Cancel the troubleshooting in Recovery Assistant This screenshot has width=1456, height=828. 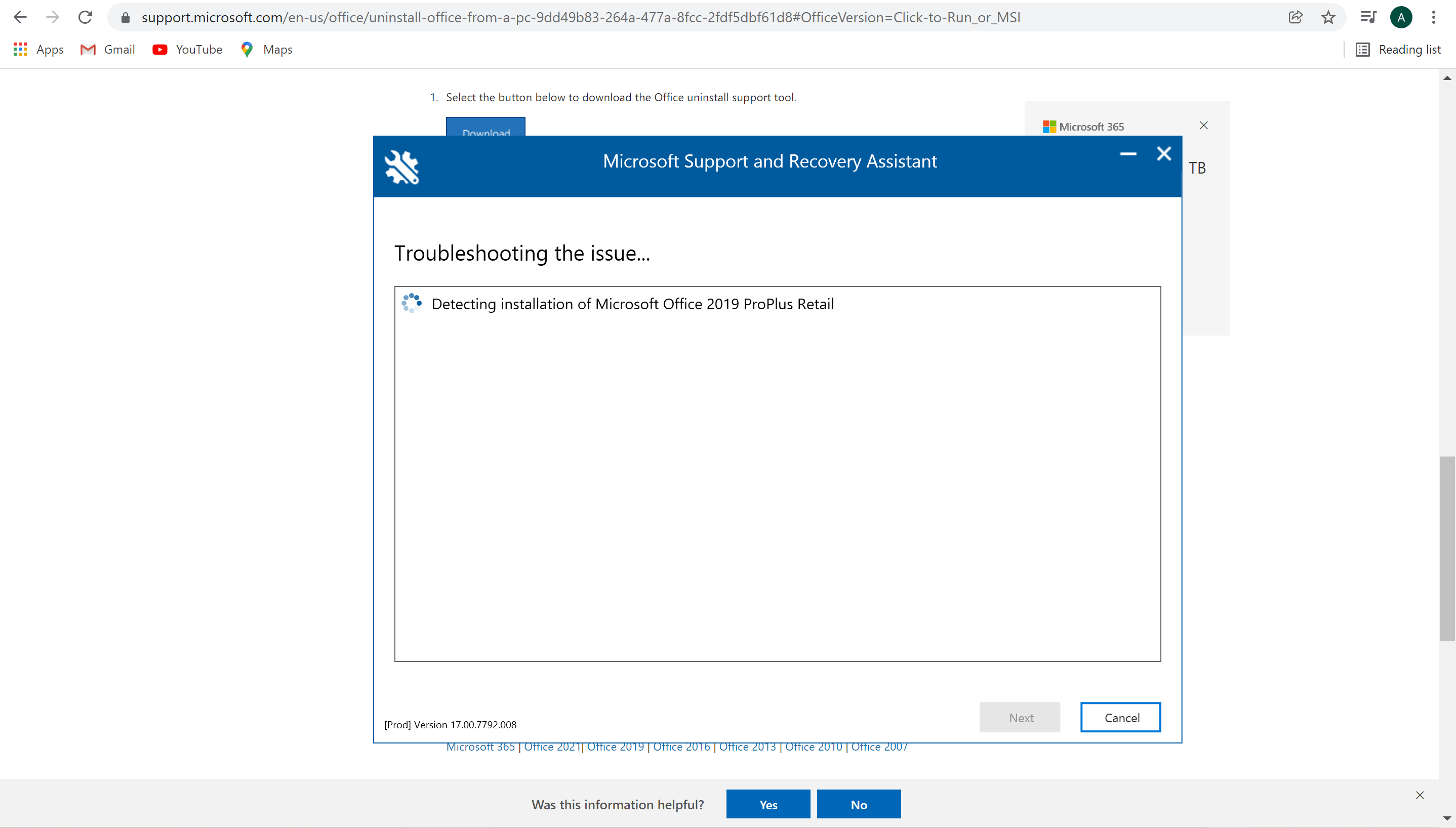tap(1120, 717)
